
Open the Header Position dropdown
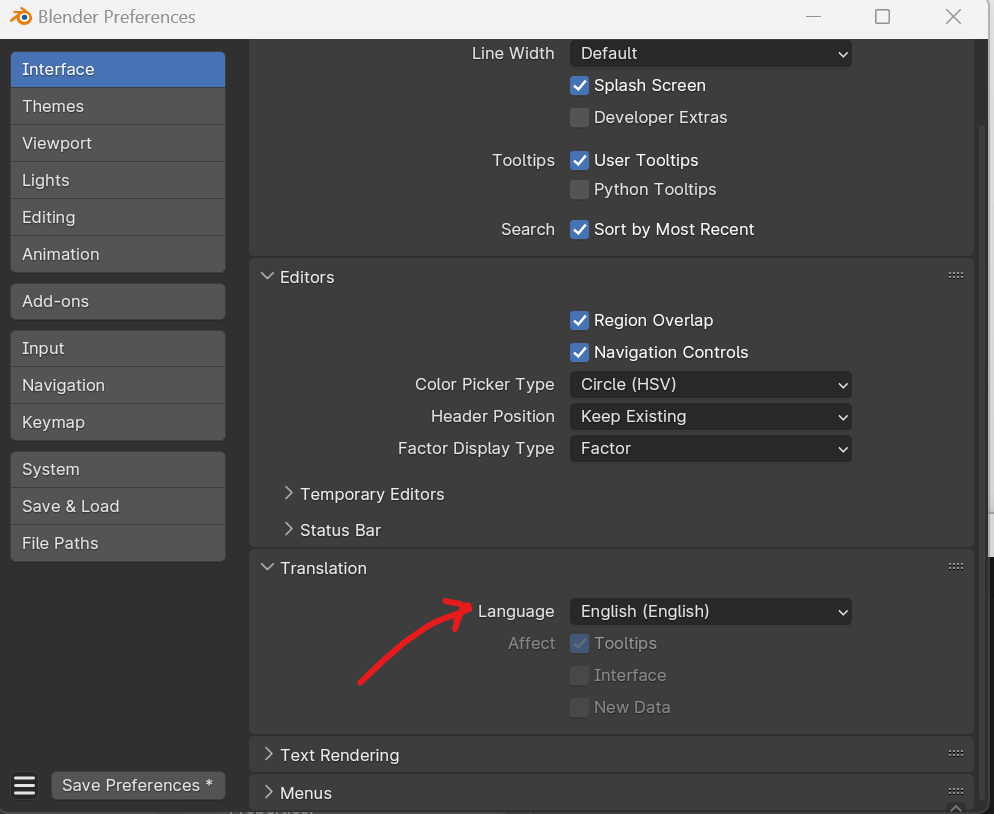coord(711,417)
